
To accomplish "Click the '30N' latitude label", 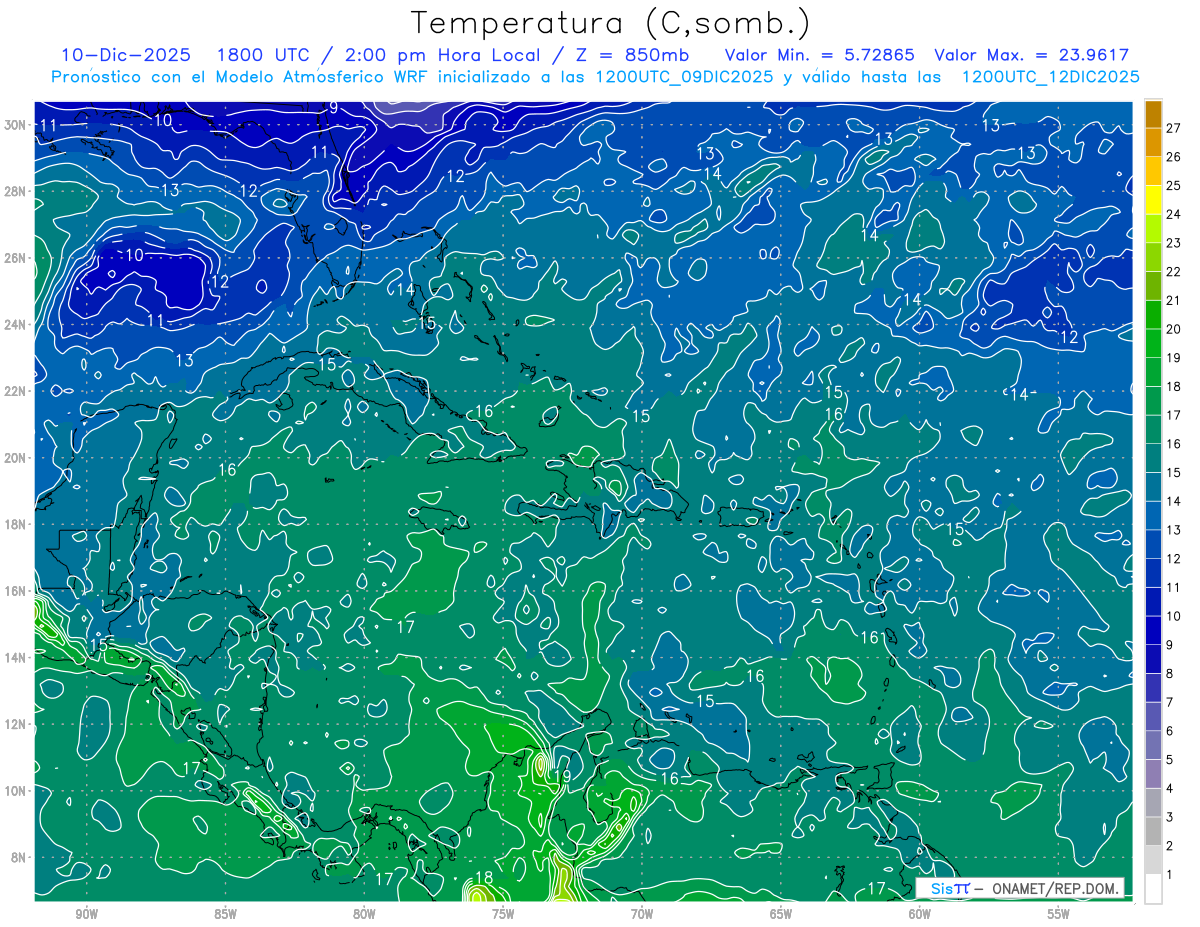I will click(x=17, y=124).
